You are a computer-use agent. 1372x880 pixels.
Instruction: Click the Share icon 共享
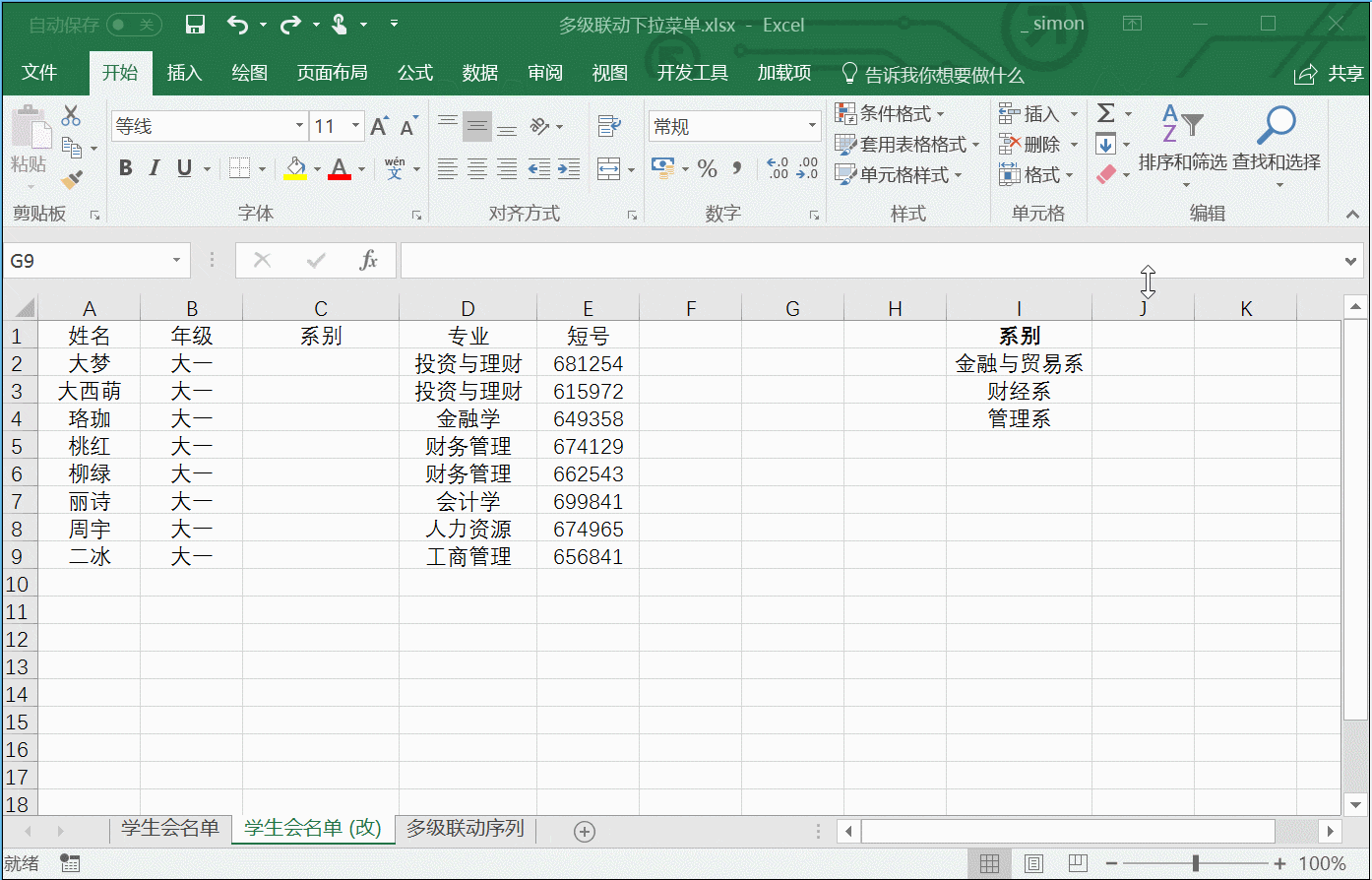[x=1331, y=73]
